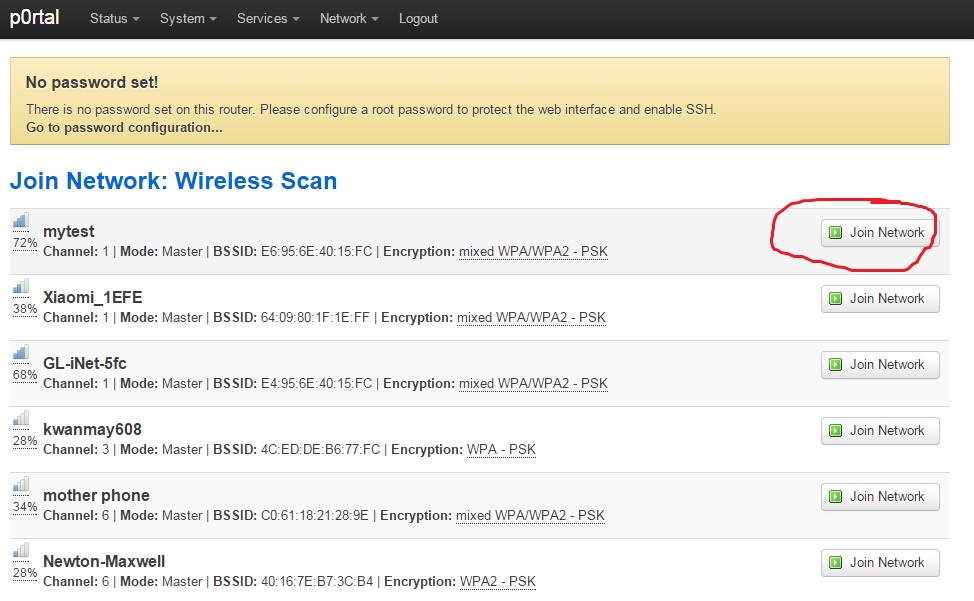Select Logout in the top bar
The height and width of the screenshot is (601, 974).
tap(418, 19)
